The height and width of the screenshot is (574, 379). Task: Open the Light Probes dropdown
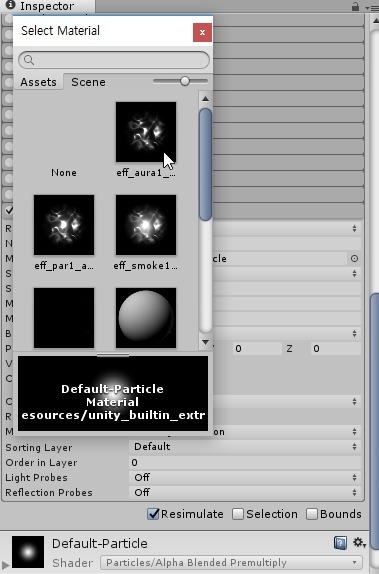click(x=245, y=477)
